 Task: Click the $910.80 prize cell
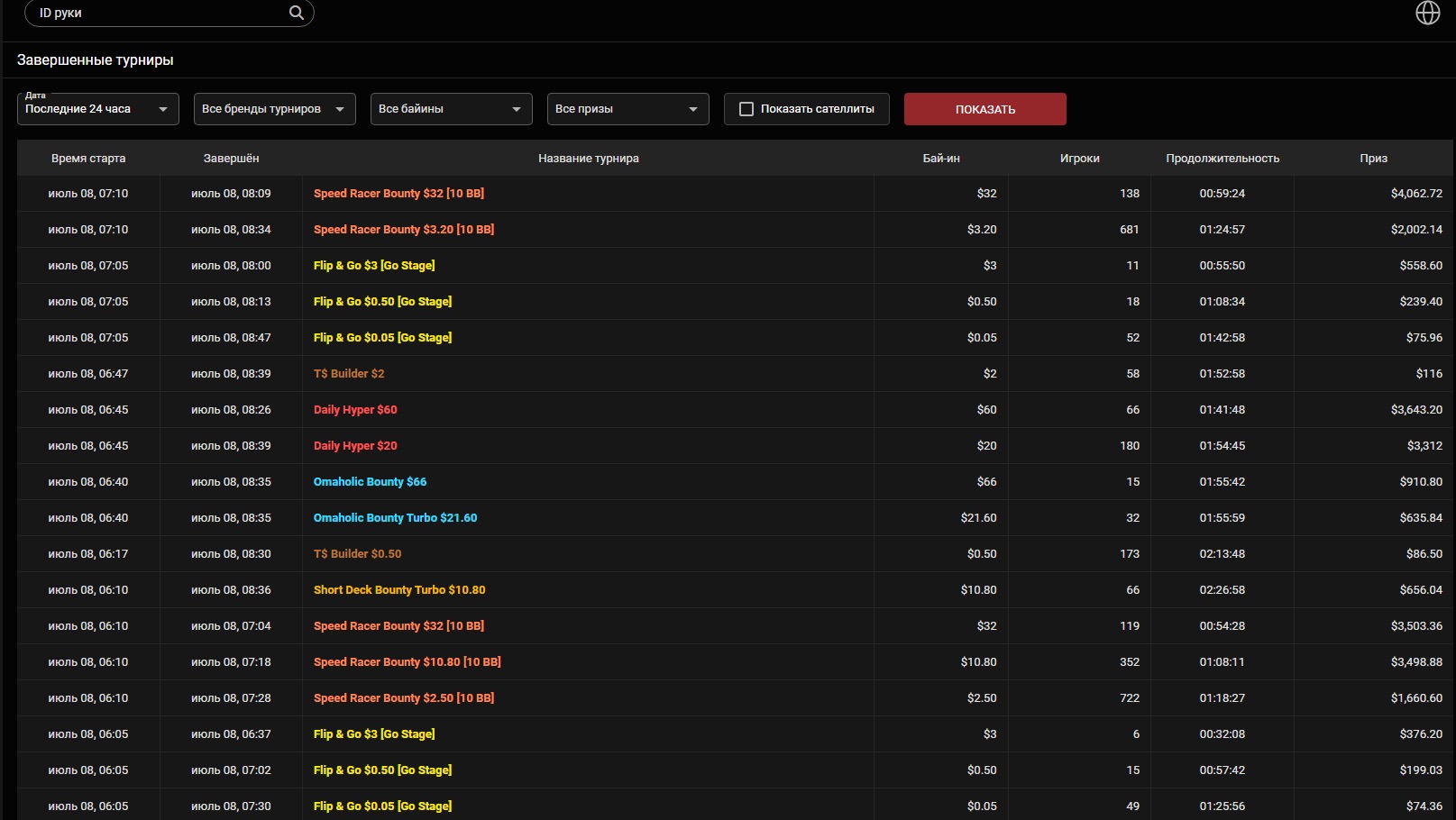pos(1421,482)
